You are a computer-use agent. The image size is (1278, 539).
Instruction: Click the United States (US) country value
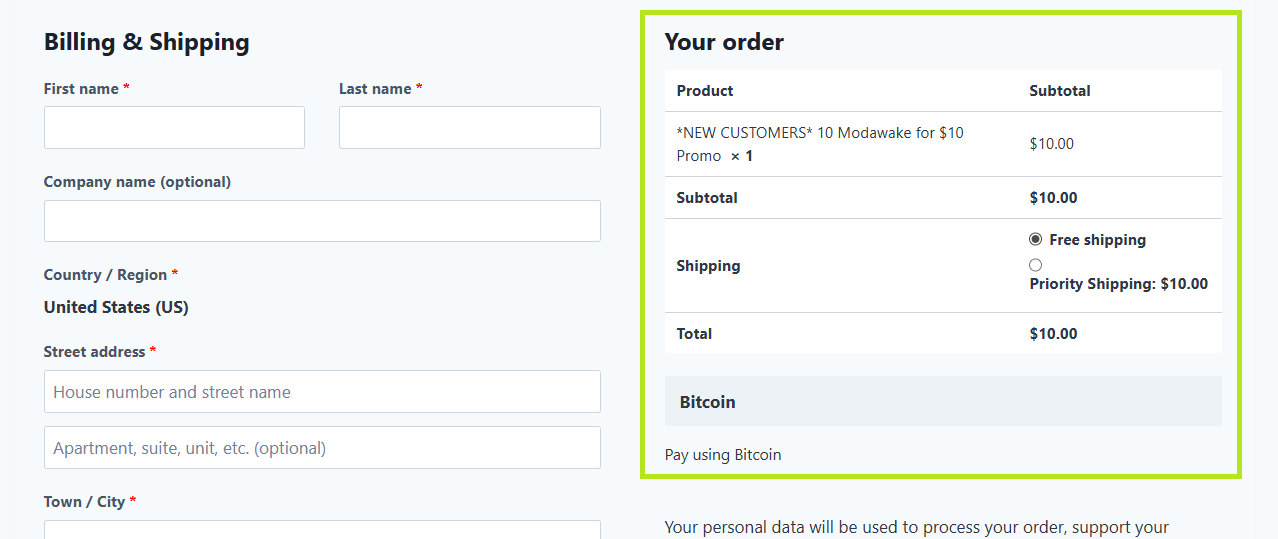pos(116,307)
